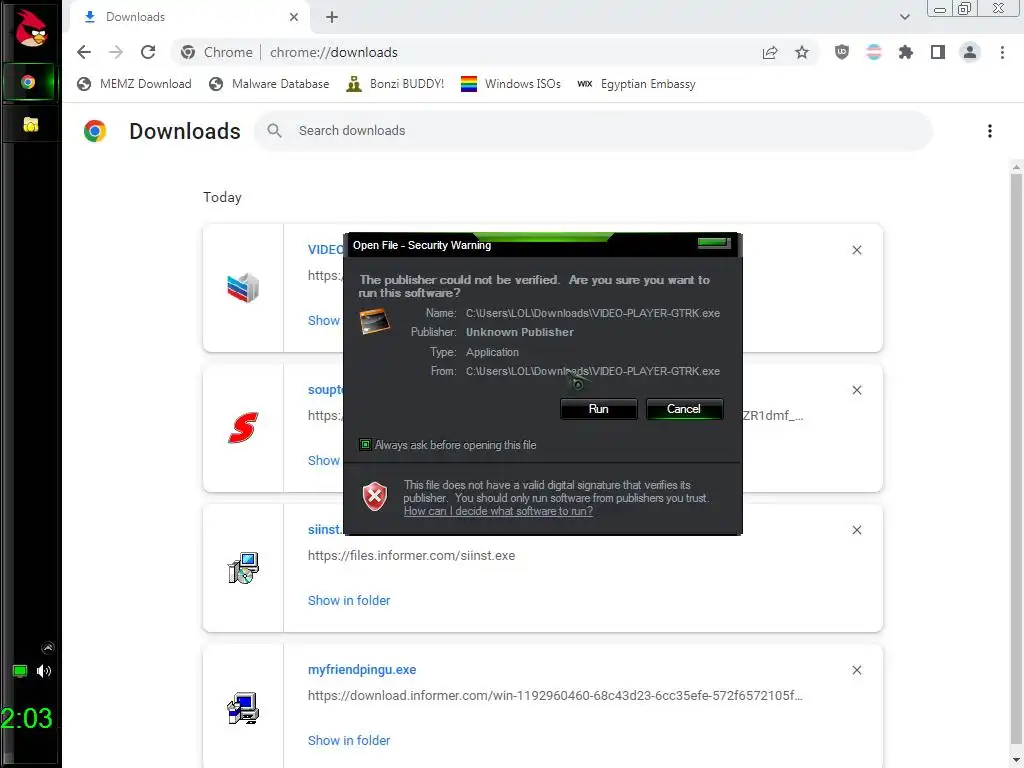Show hidden tray icons arrow
The image size is (1024, 768).
click(x=48, y=648)
